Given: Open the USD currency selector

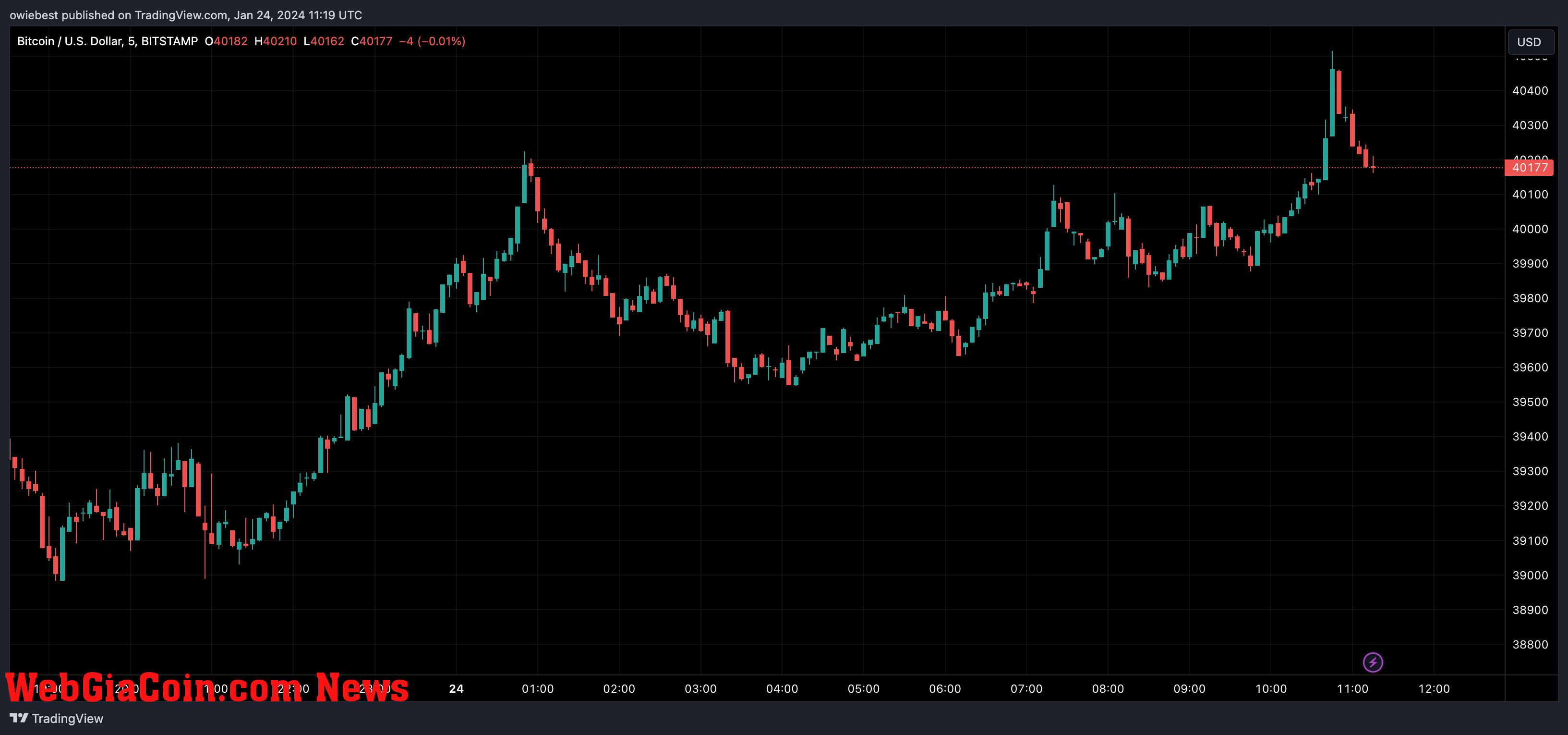Looking at the screenshot, I should point(1531,42).
